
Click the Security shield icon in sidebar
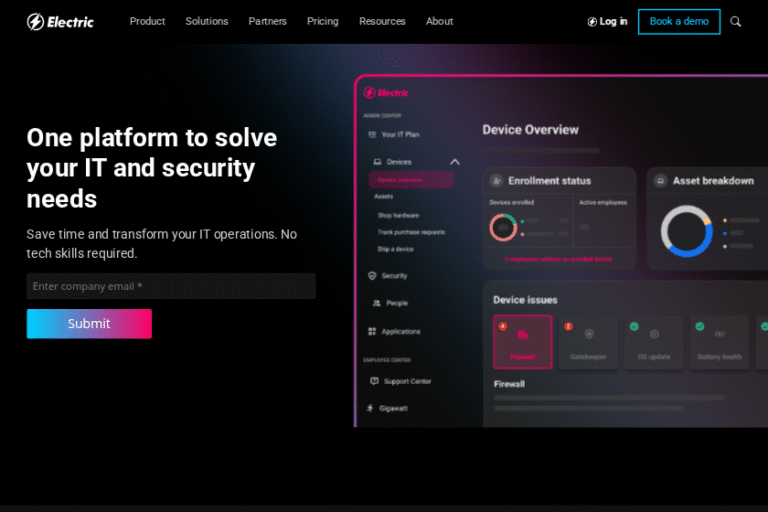click(373, 275)
